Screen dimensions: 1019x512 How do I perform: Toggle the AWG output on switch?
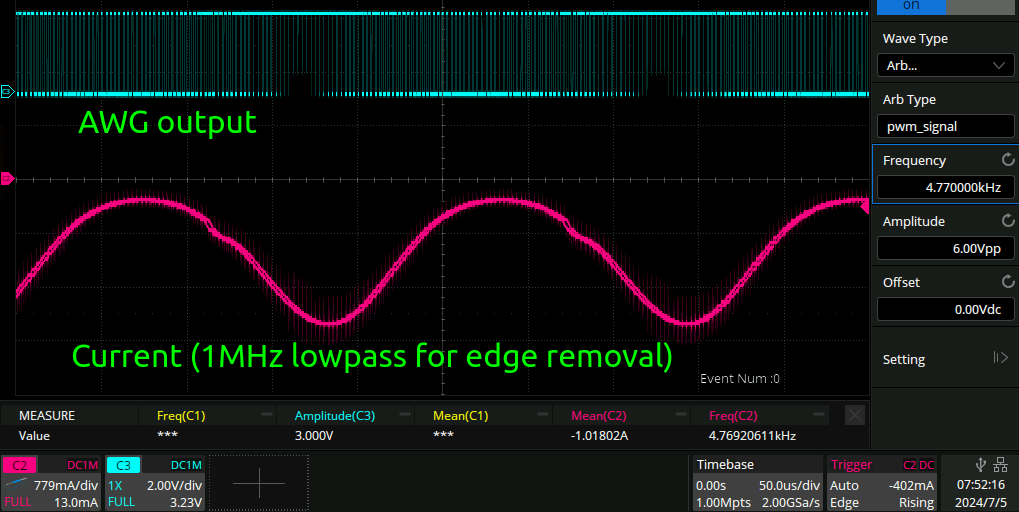click(911, 6)
